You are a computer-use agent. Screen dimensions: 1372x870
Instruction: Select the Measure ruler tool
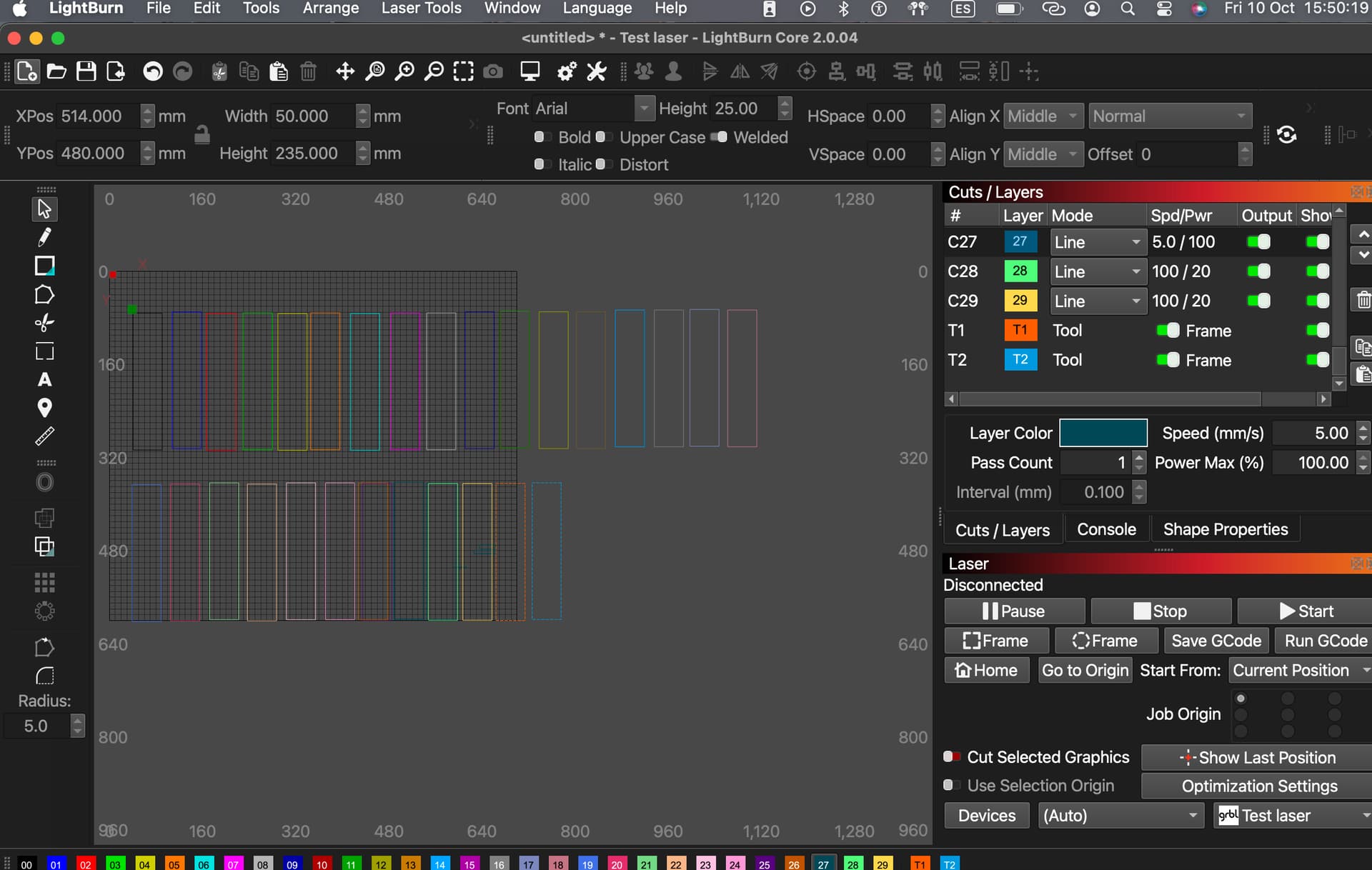(x=44, y=436)
